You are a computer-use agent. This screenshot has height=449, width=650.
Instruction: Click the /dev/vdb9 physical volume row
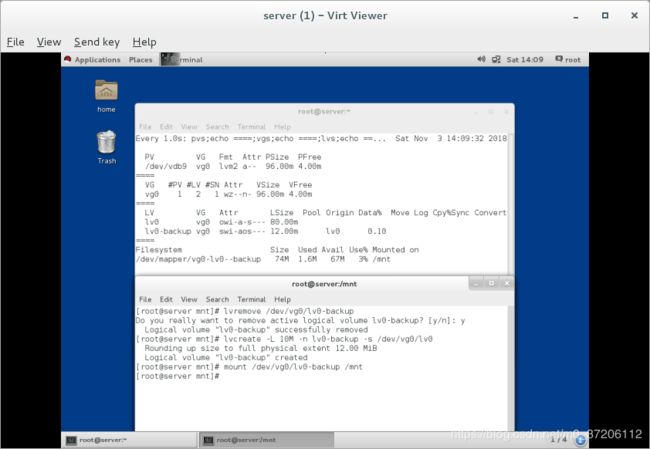click(x=233, y=166)
